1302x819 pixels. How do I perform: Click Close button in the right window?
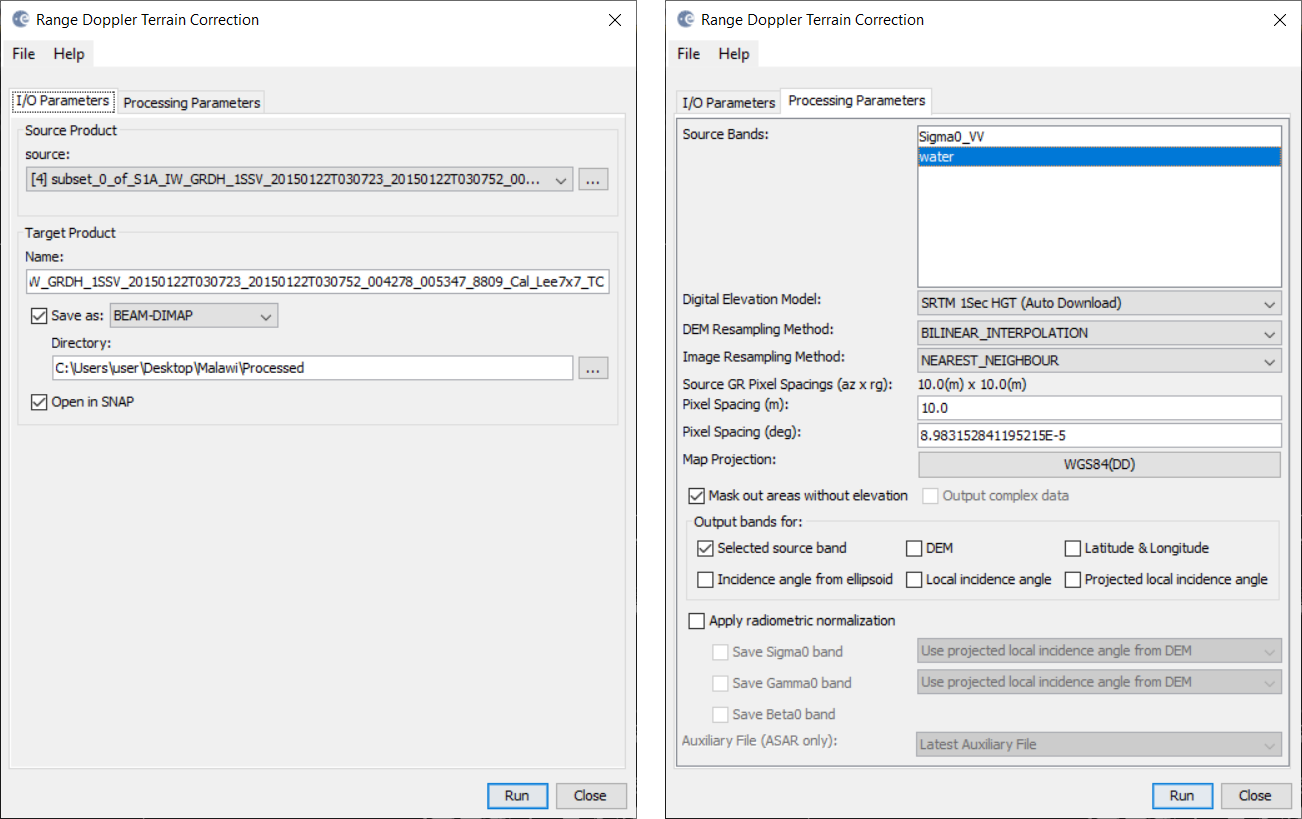(x=1255, y=796)
